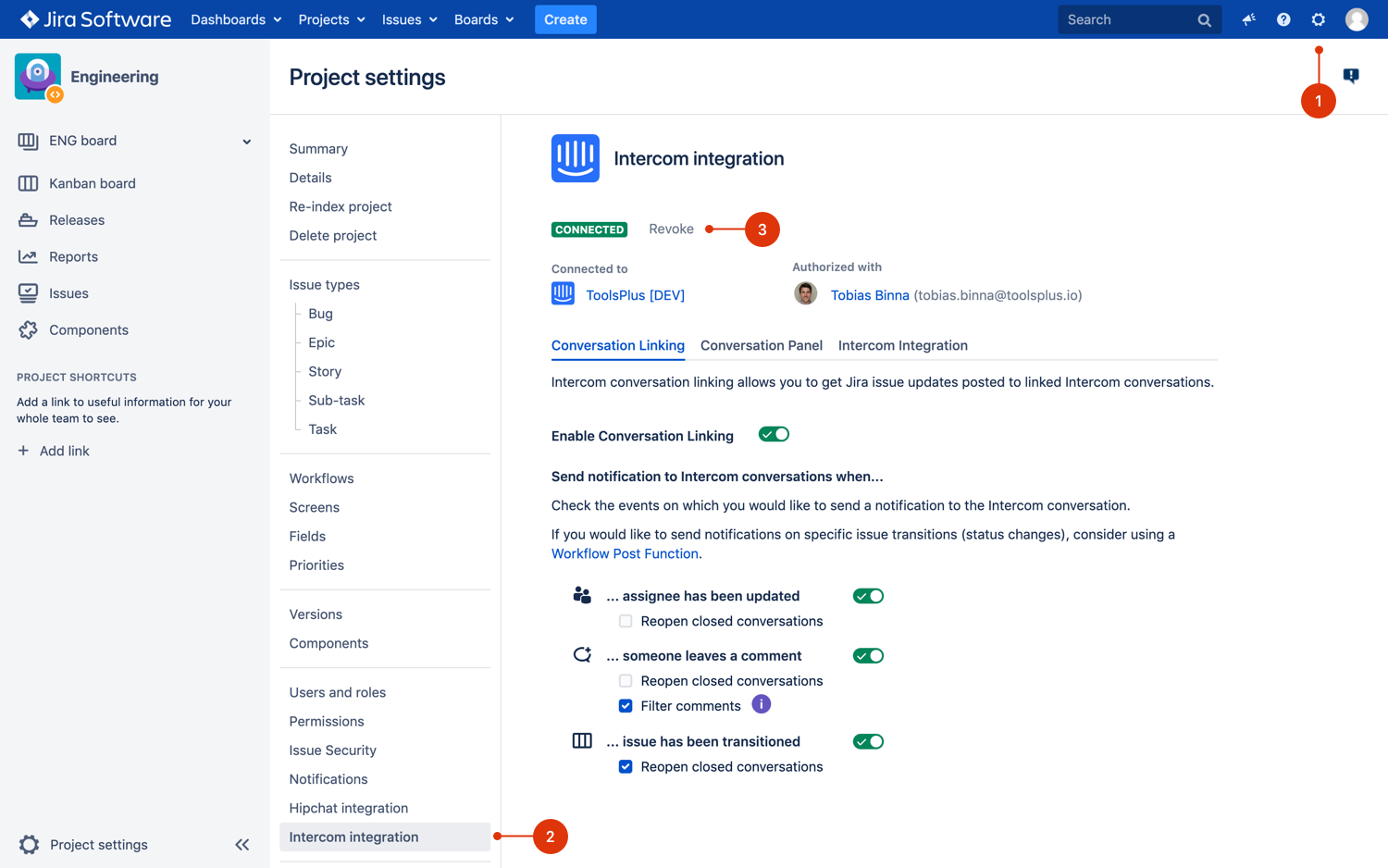Disable Enable Conversation Linking toggle

coord(774,435)
